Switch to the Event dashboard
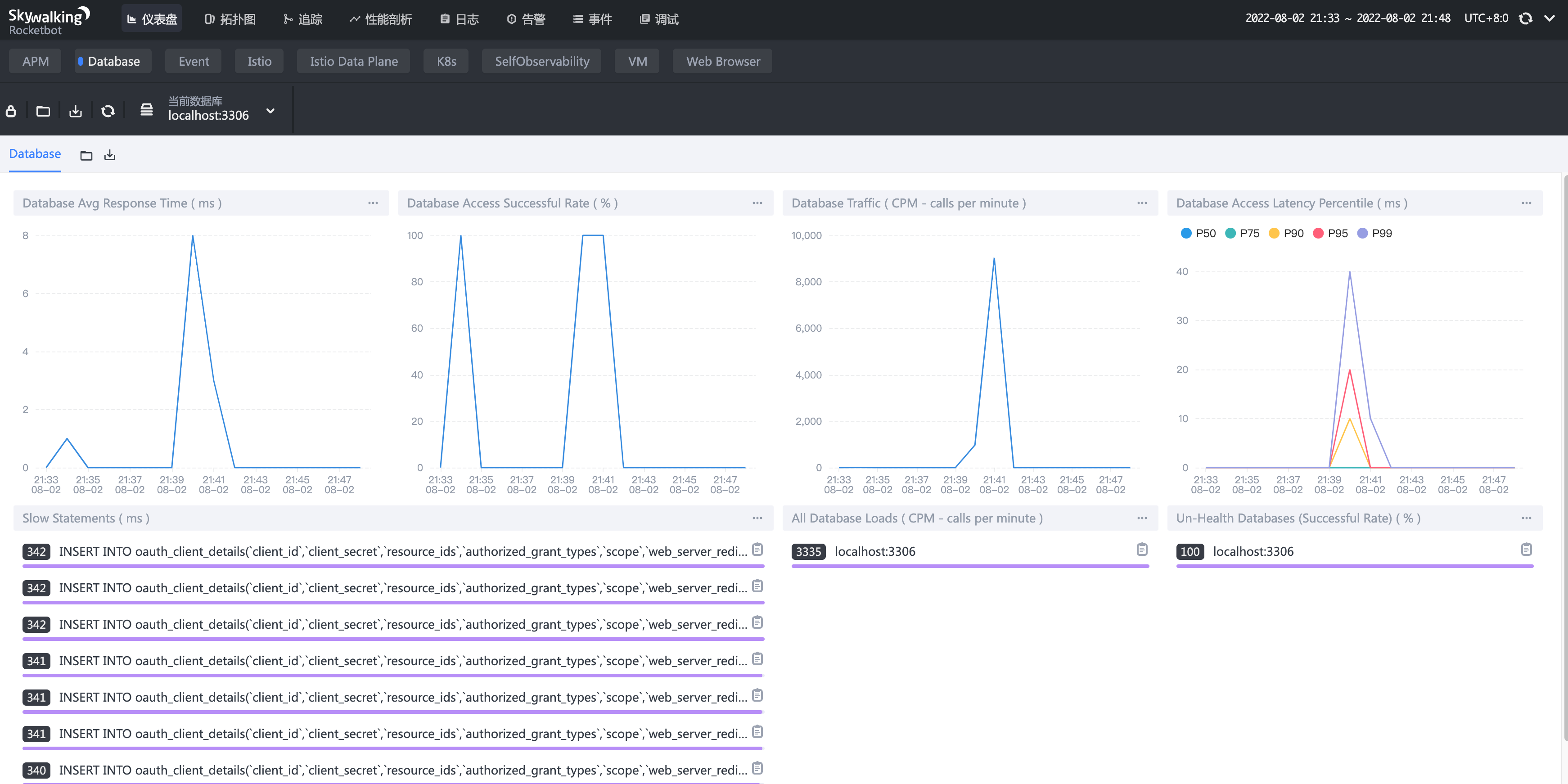1568x784 pixels. (x=194, y=61)
